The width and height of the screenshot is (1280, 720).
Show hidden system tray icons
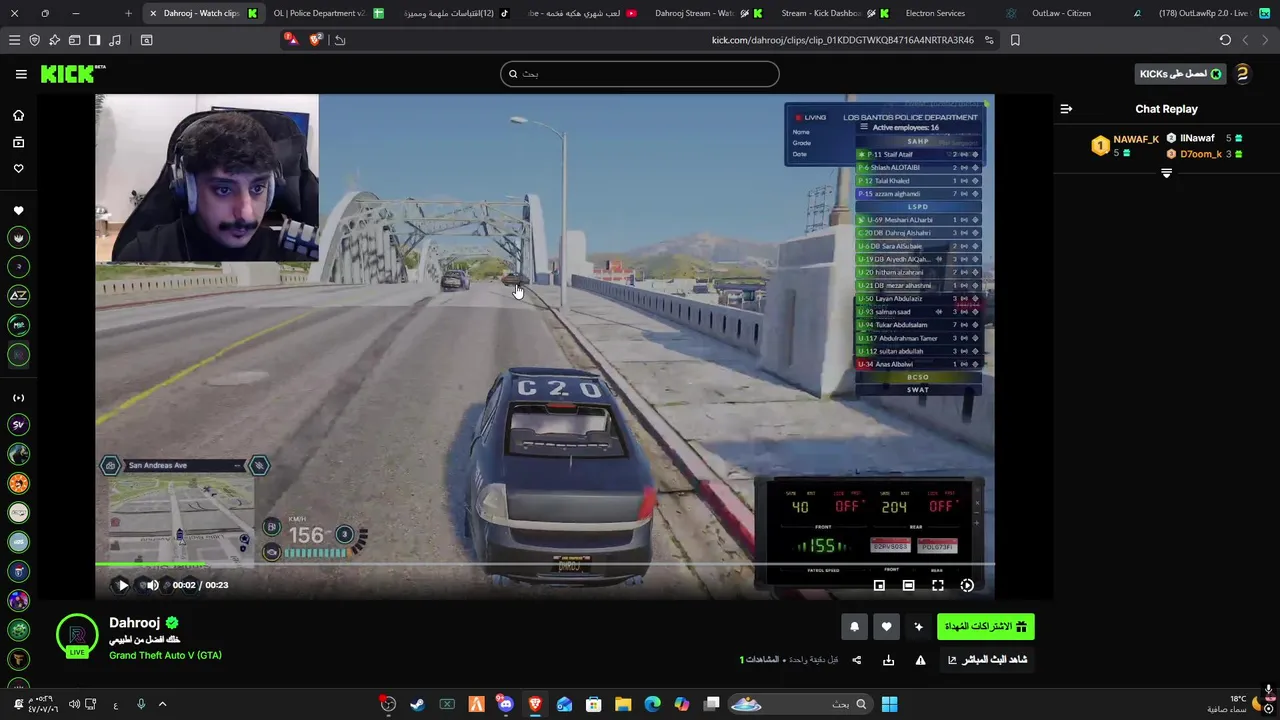pos(163,704)
